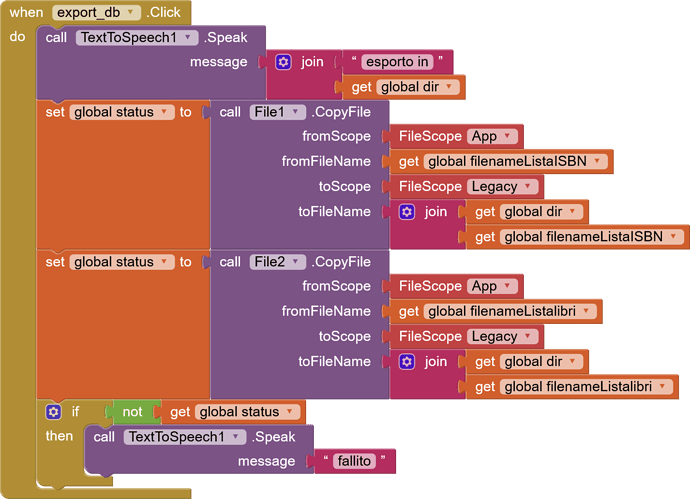Edit the "esporto in" text string field
The height and width of the screenshot is (499, 690).
[x=397, y=62]
